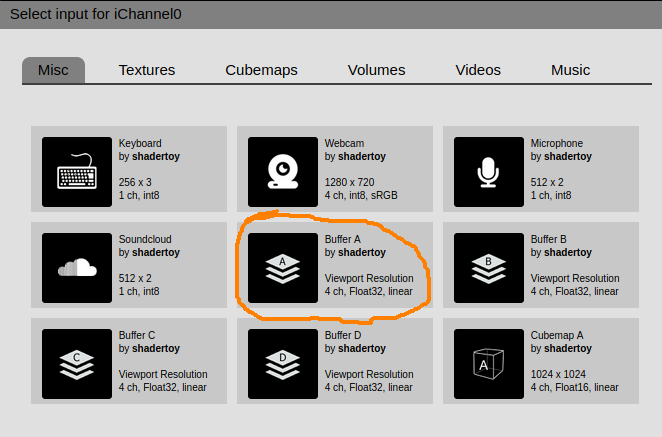Click the "Soundcloud" title text

pos(145,239)
